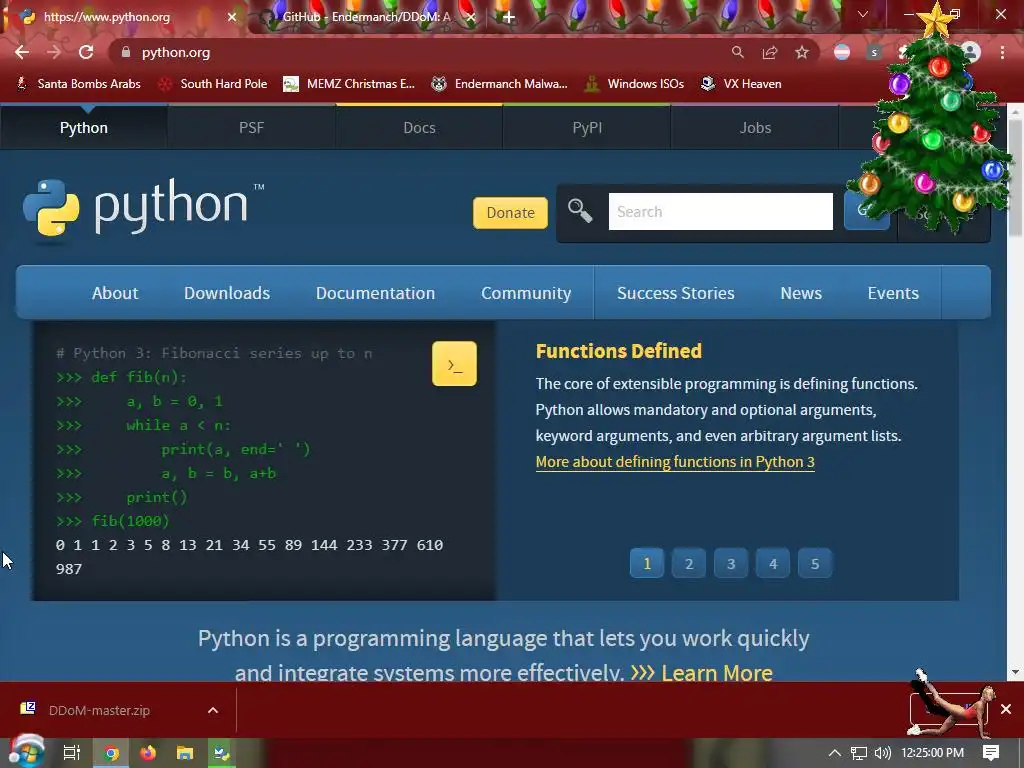Expand the DDoM-master.zip download options chevron
This screenshot has width=1024, height=768.
213,710
